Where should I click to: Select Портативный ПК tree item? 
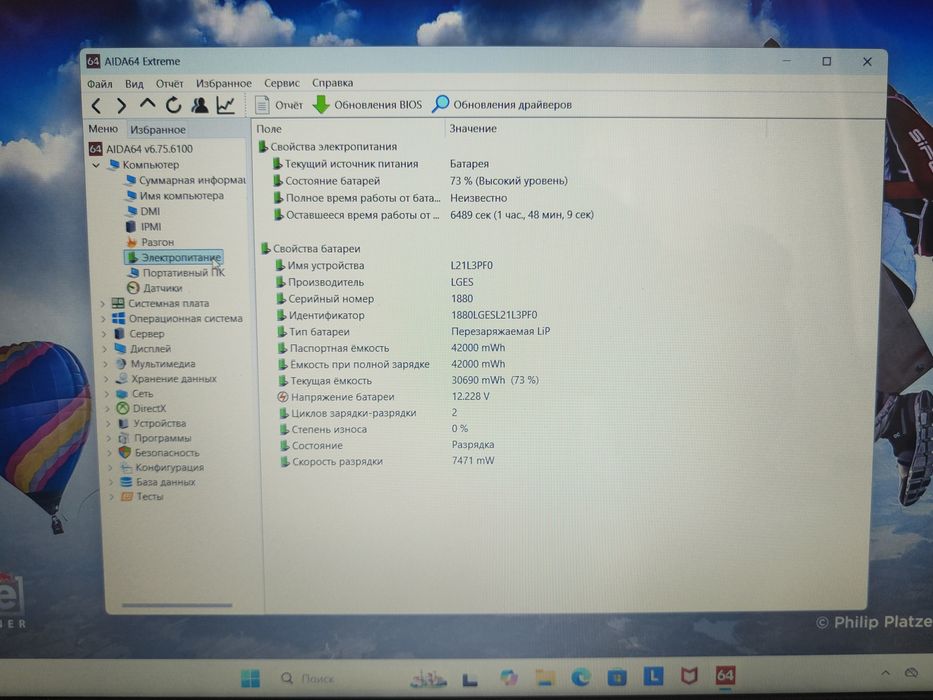(176, 273)
